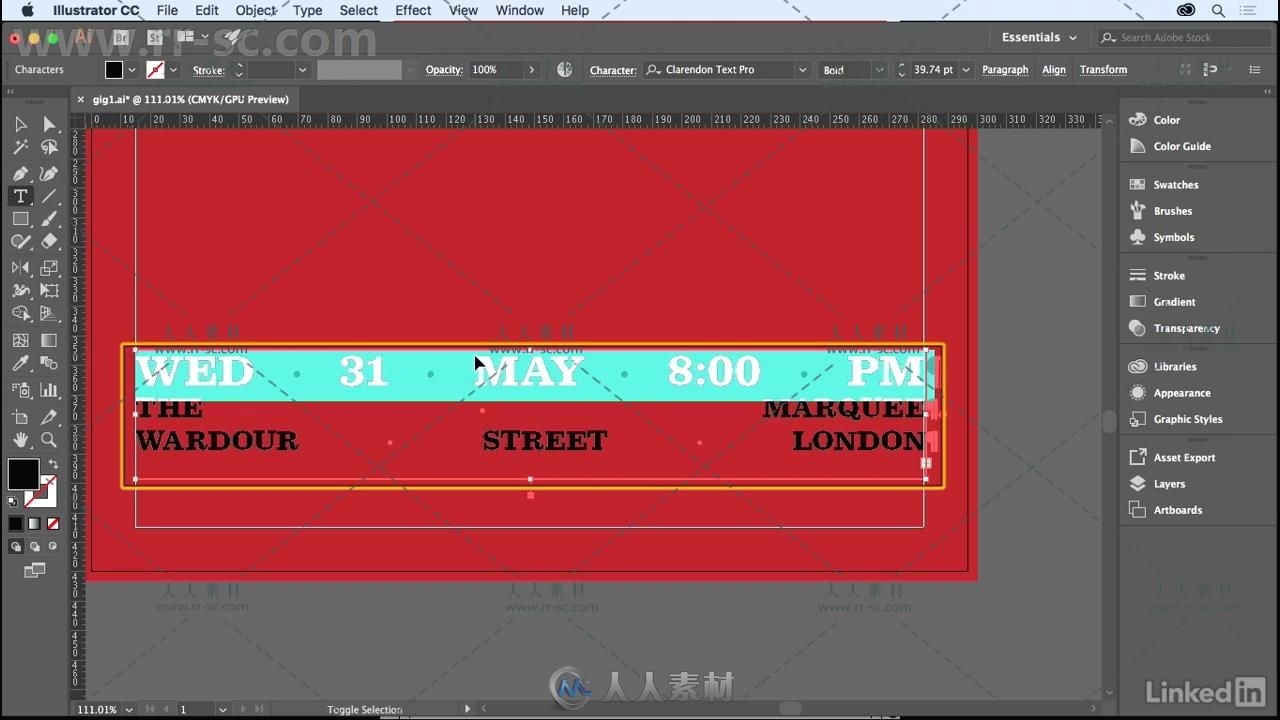The image size is (1280, 720).
Task: Select the Perspective Grid tool
Action: (x=49, y=314)
